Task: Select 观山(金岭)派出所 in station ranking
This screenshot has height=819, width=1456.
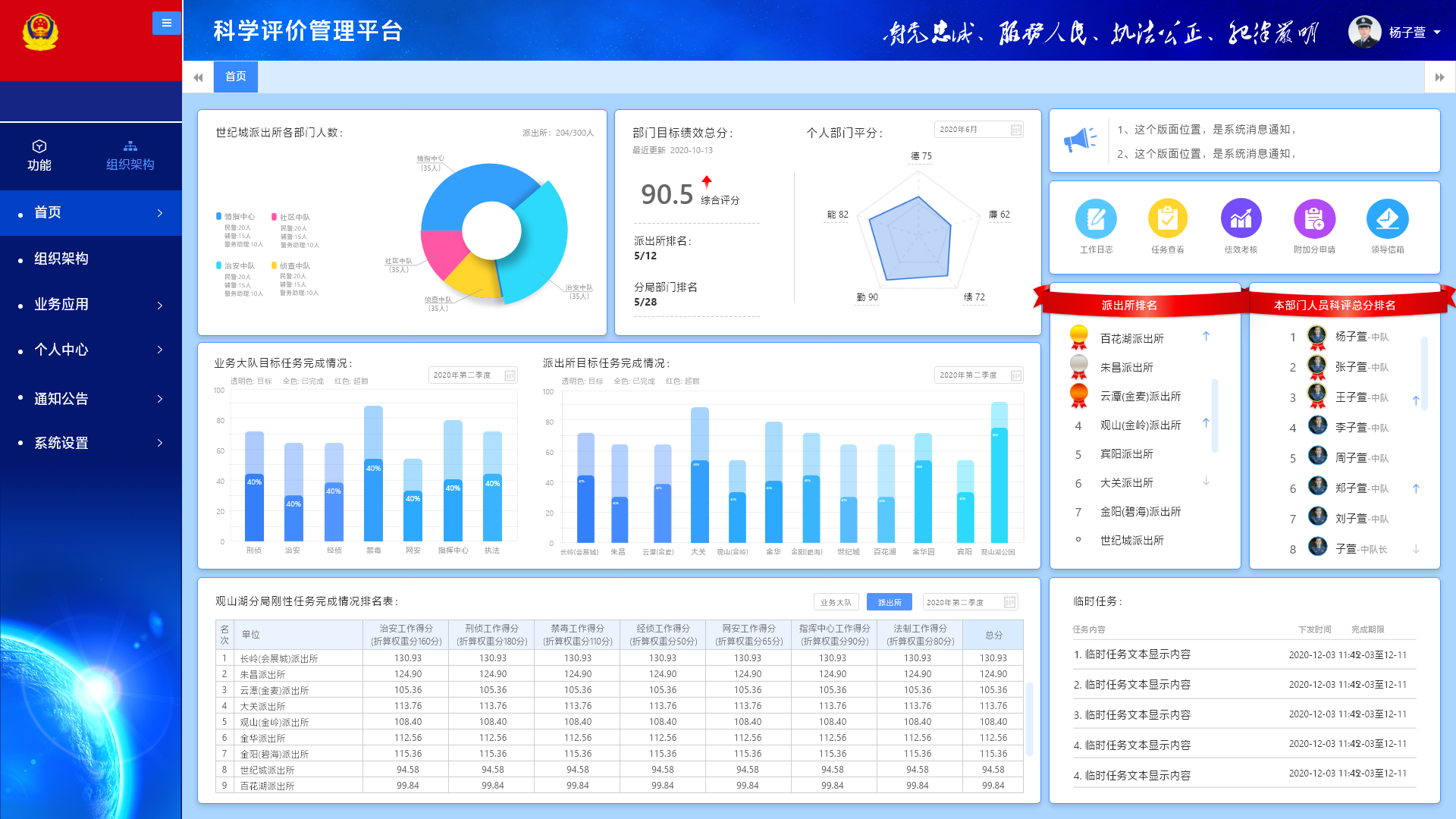Action: tap(1141, 425)
